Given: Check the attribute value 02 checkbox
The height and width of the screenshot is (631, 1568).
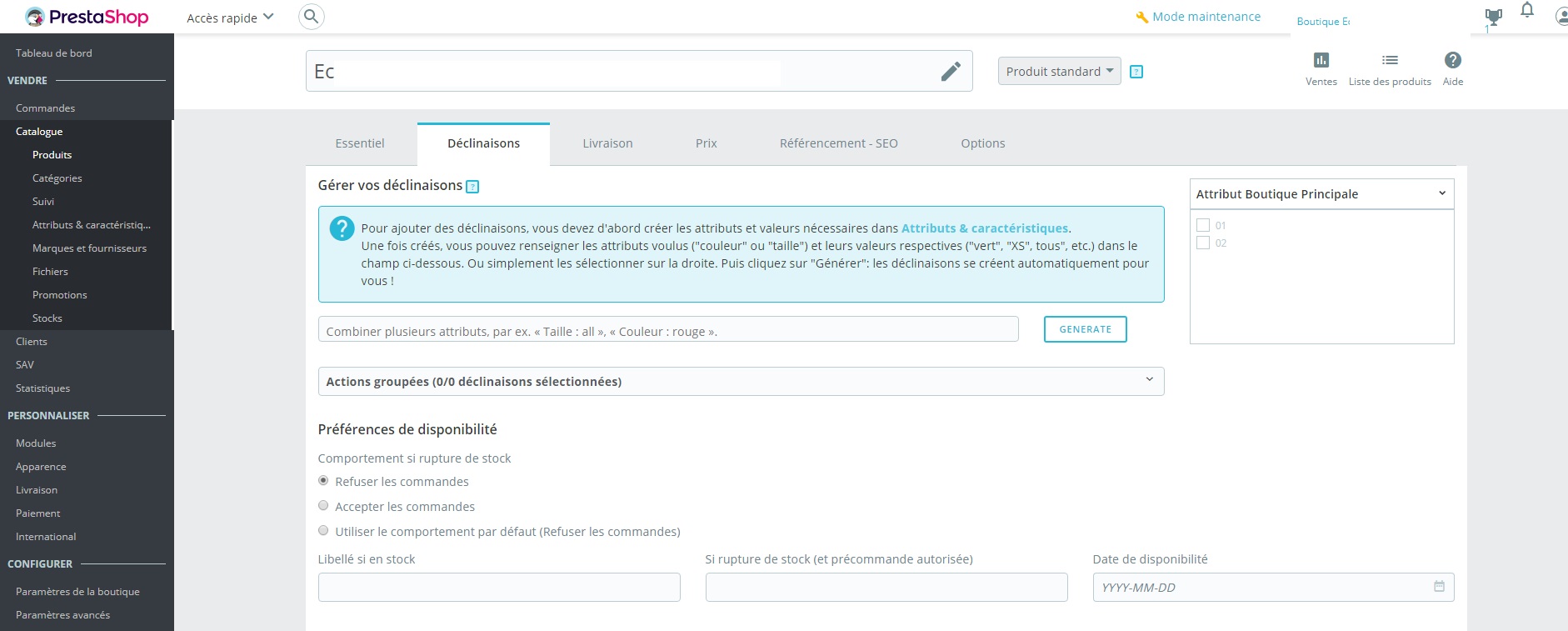Looking at the screenshot, I should coord(1203,243).
